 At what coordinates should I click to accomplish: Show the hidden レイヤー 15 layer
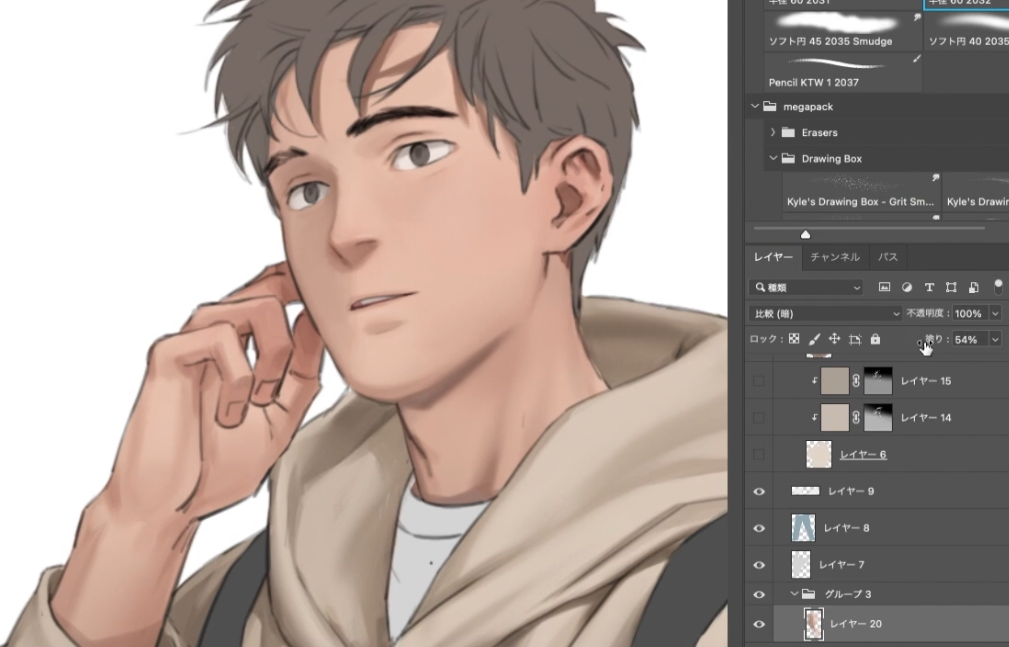(x=759, y=380)
